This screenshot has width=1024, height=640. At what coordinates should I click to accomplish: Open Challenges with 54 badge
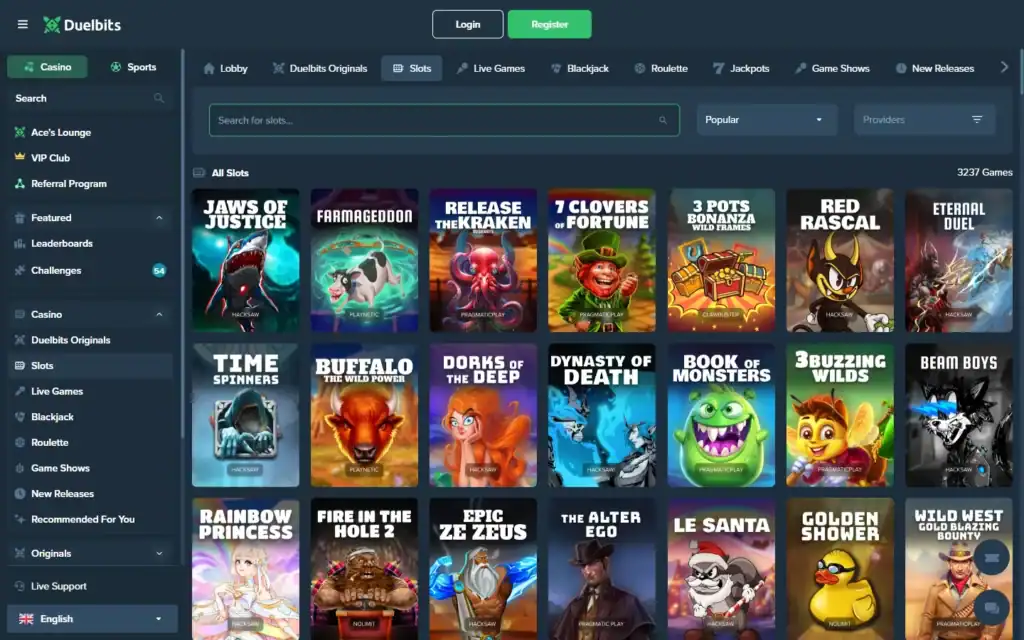90,270
